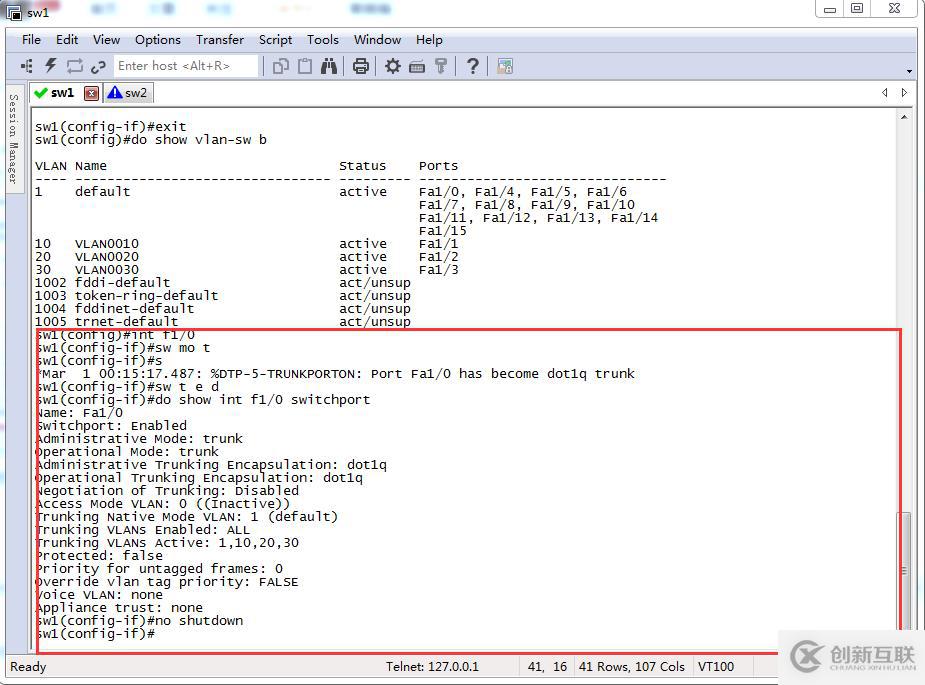The image size is (925, 685).
Task: Click the terminal scrollbar up arrow
Action: [904, 117]
